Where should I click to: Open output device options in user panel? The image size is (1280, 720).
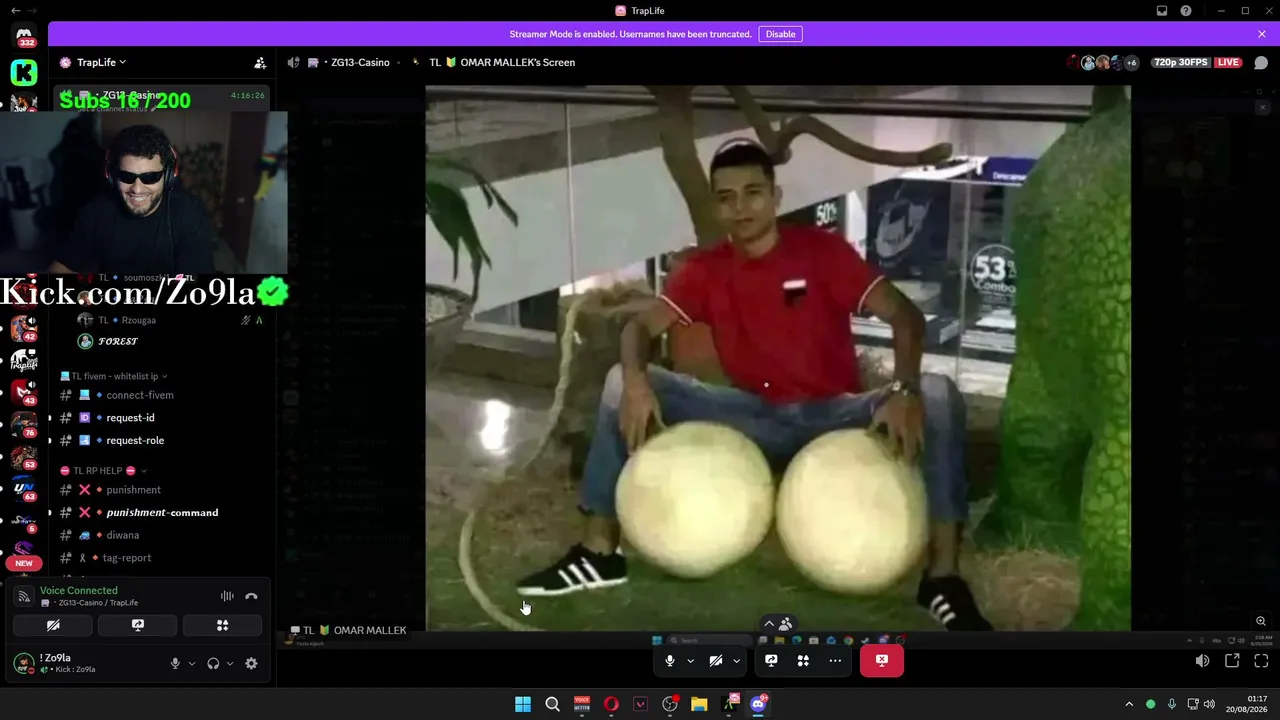point(230,663)
